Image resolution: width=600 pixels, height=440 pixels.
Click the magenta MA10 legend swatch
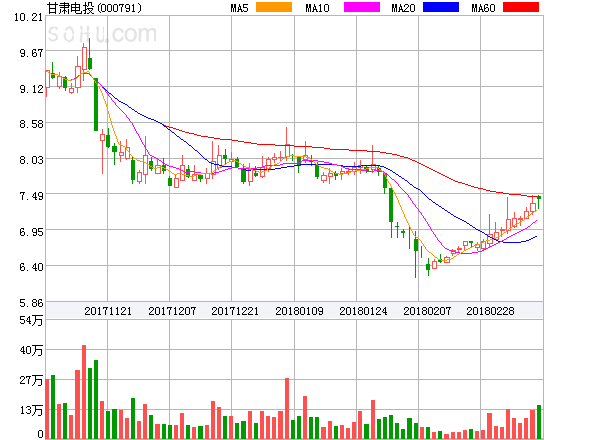coord(362,7)
